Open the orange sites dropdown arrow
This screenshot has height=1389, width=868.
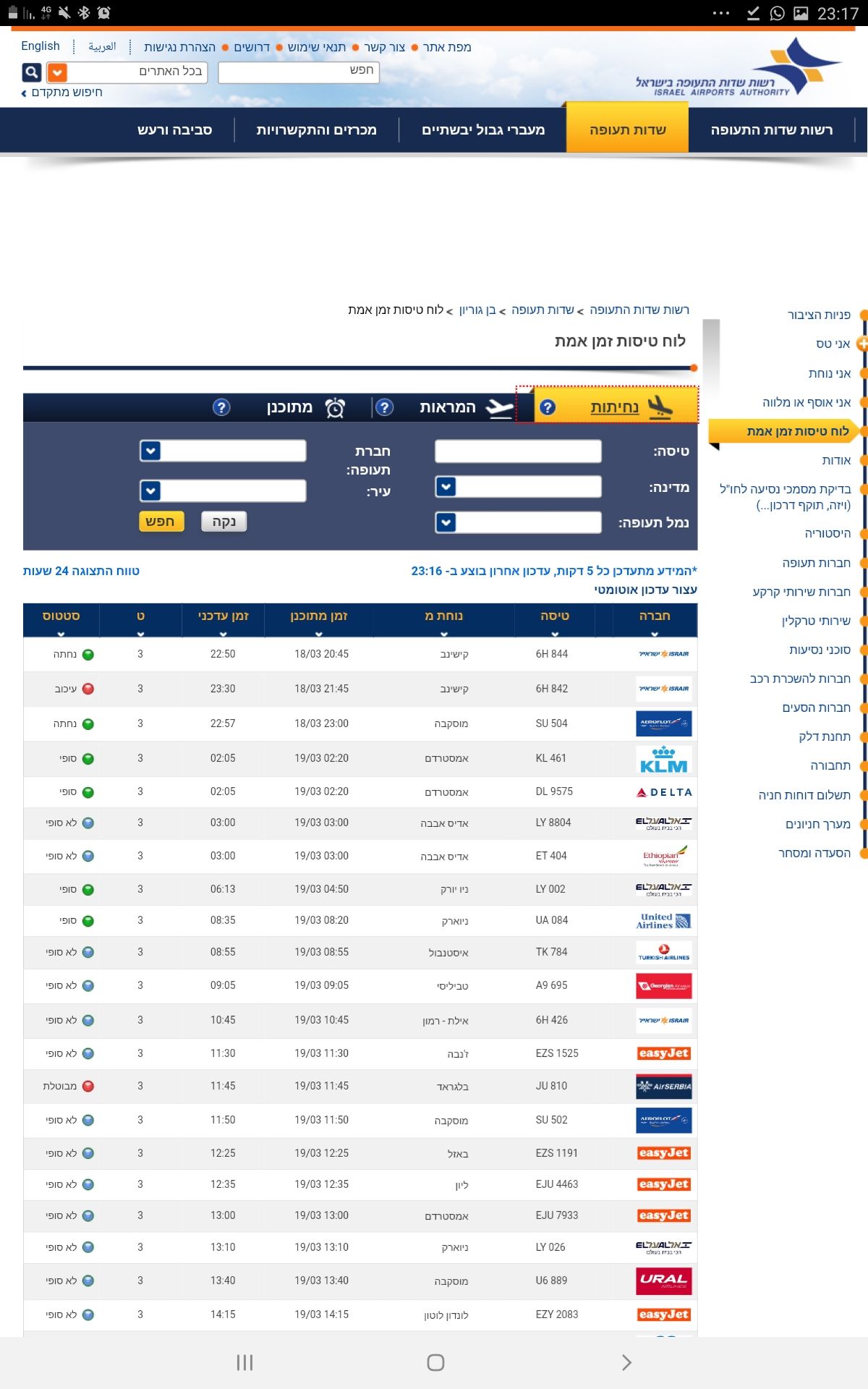coord(56,72)
